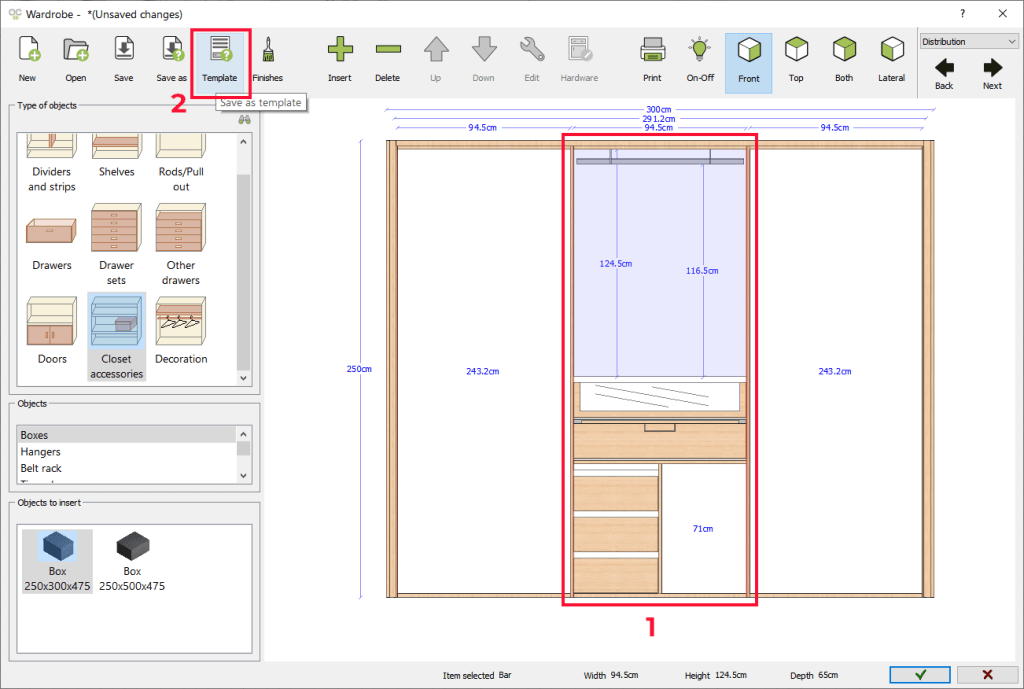Insert object with green plus icon
1024x689 pixels.
[x=340, y=59]
